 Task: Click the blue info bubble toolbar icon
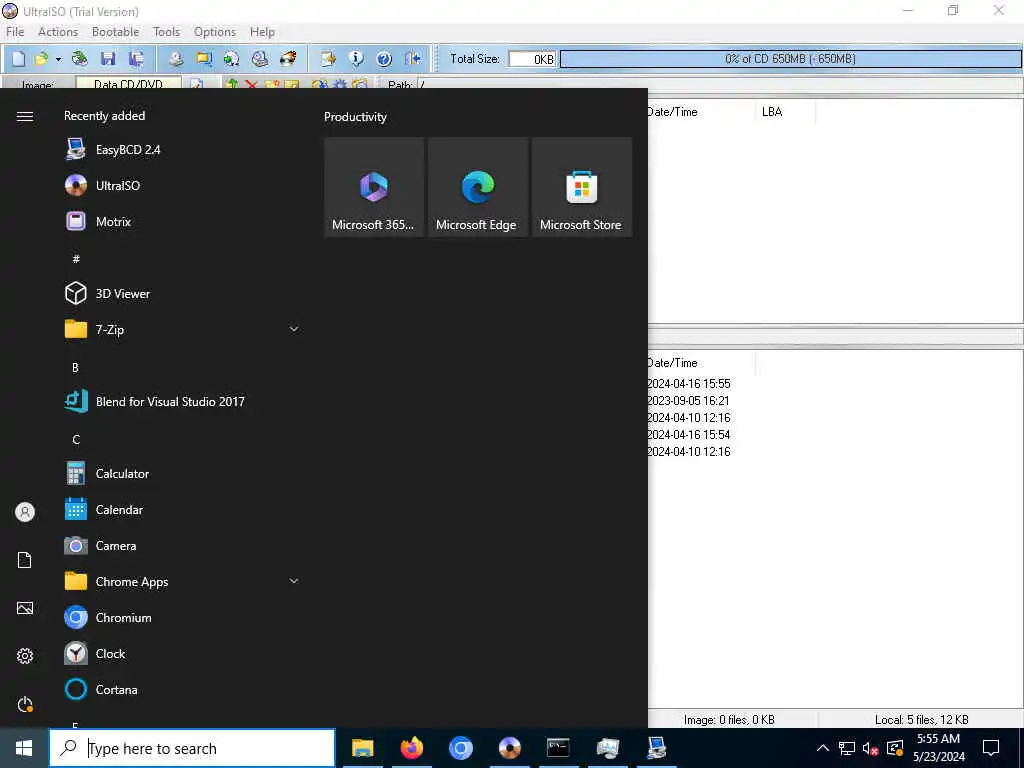(x=356, y=59)
